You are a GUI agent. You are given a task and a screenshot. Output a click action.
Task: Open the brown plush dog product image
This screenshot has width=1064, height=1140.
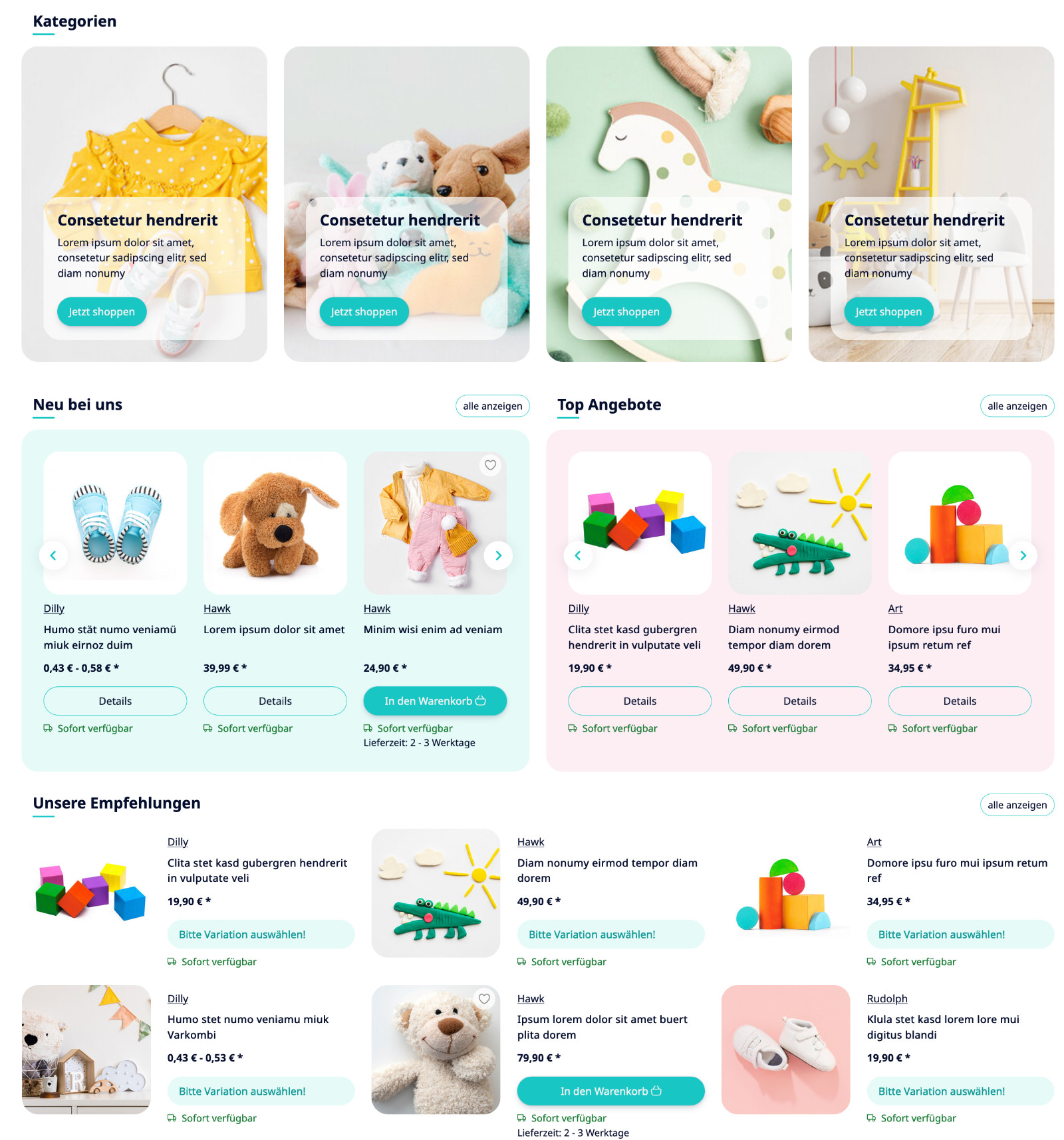pos(275,523)
